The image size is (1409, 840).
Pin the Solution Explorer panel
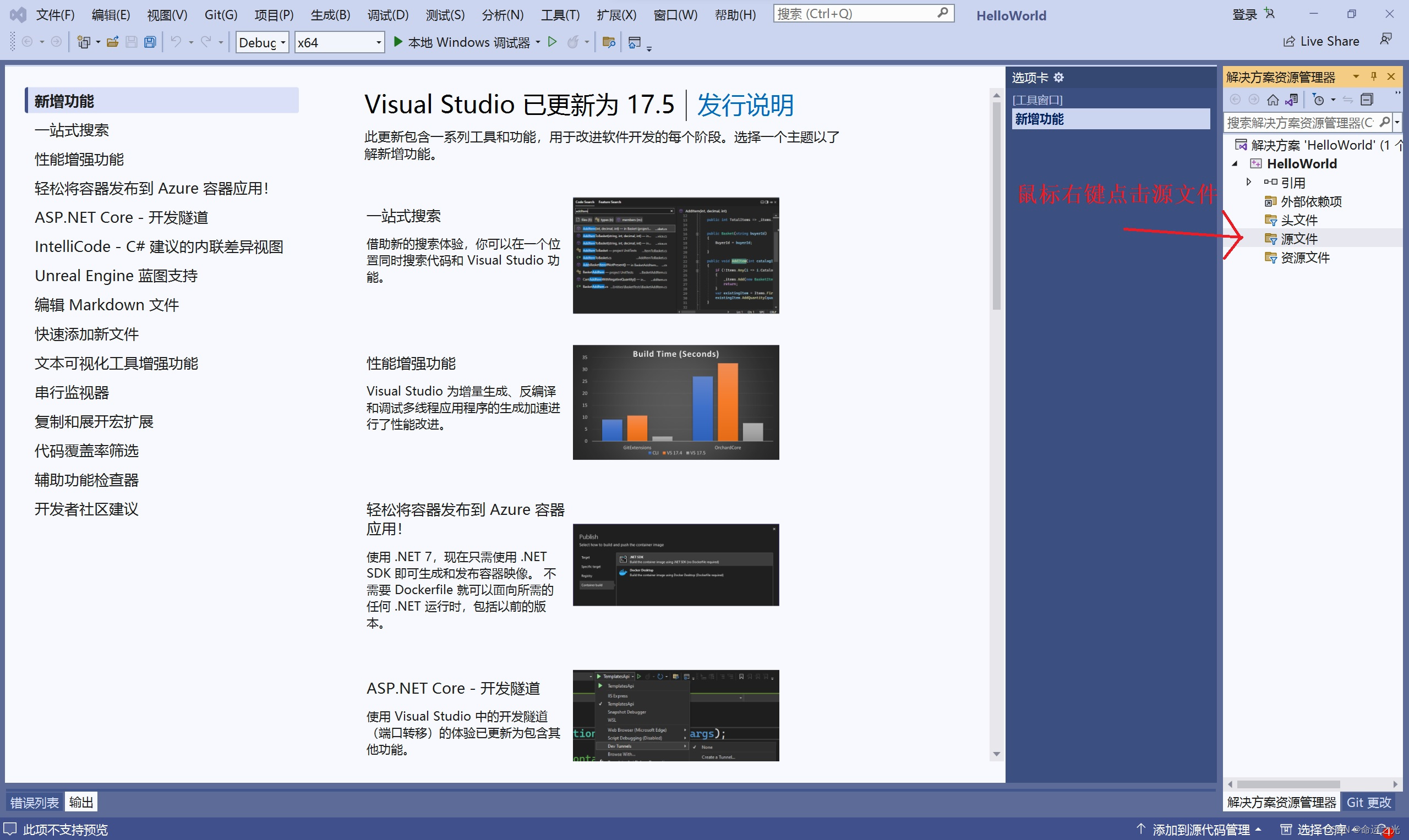[x=1373, y=76]
